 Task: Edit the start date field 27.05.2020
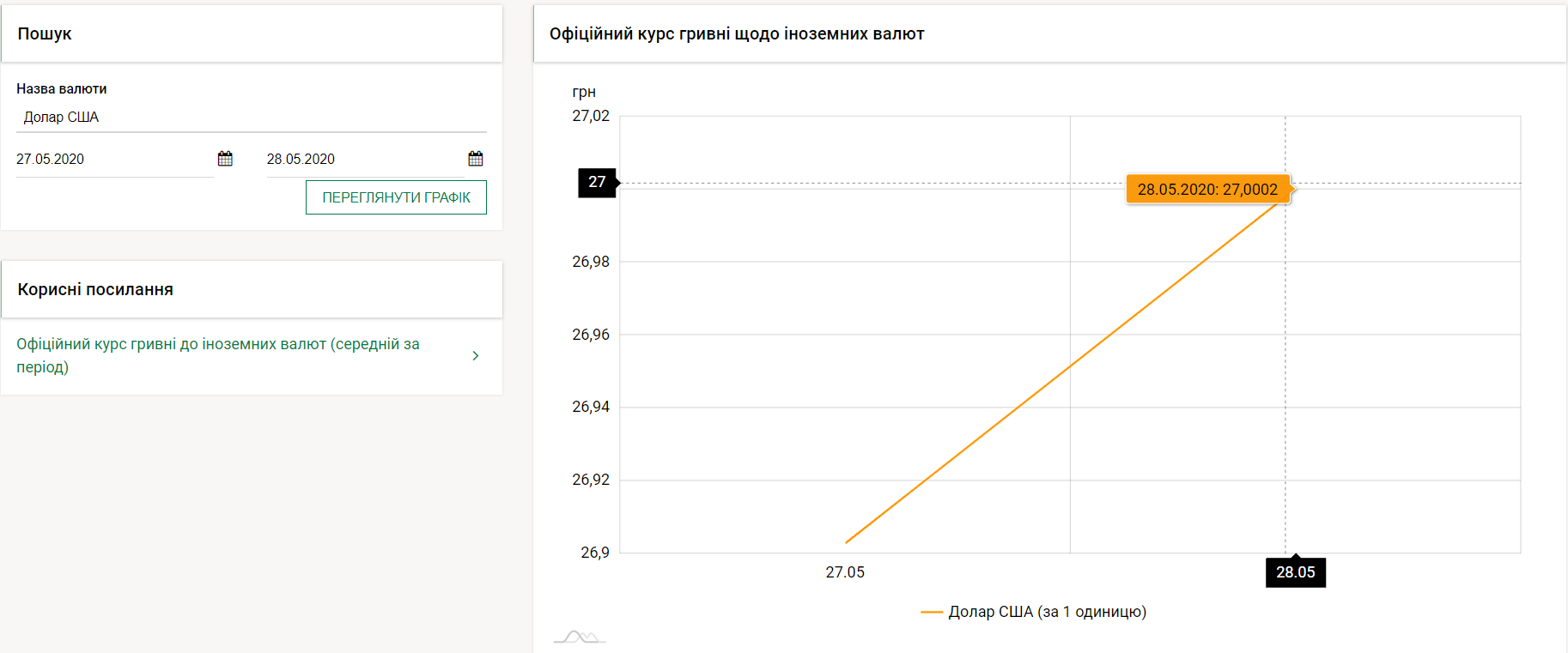click(x=114, y=160)
